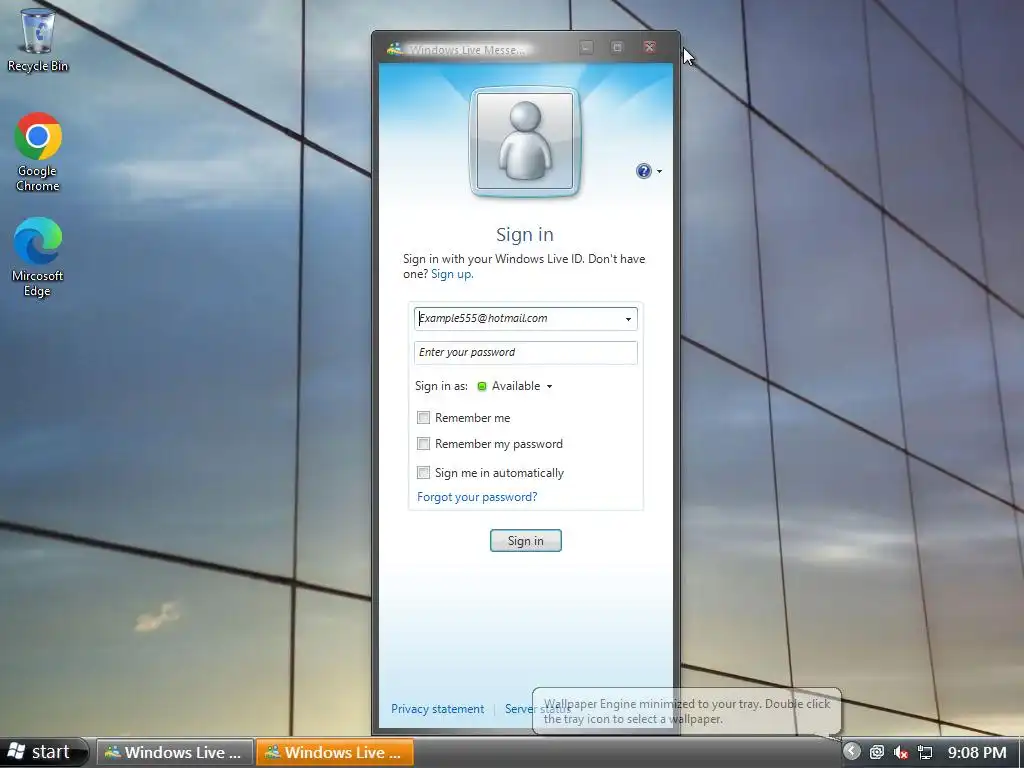Click the Messenger icon in the title bar

click(x=394, y=49)
